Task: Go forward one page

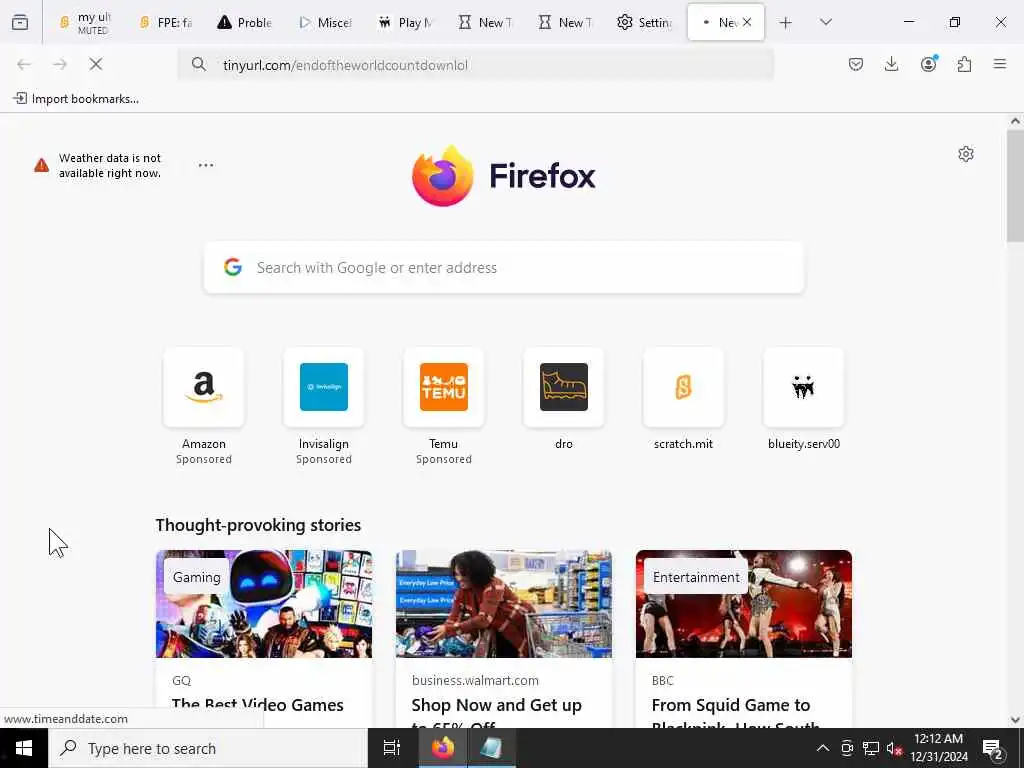Action: 60,64
